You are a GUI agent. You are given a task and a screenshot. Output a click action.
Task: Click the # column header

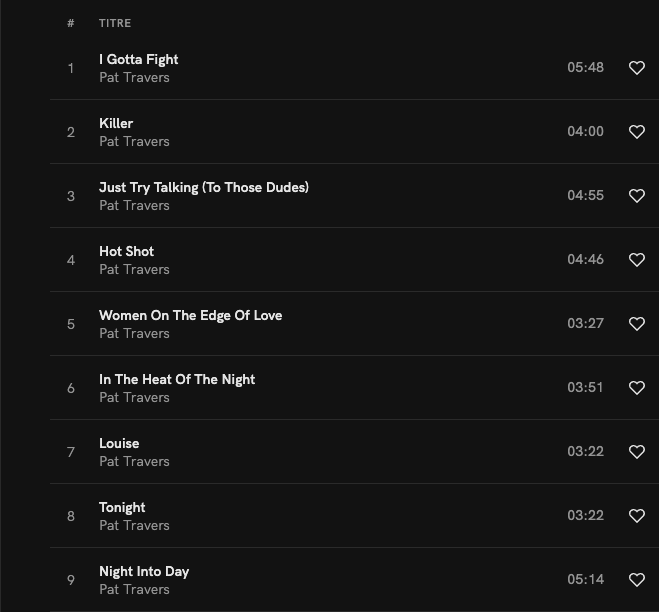[71, 23]
